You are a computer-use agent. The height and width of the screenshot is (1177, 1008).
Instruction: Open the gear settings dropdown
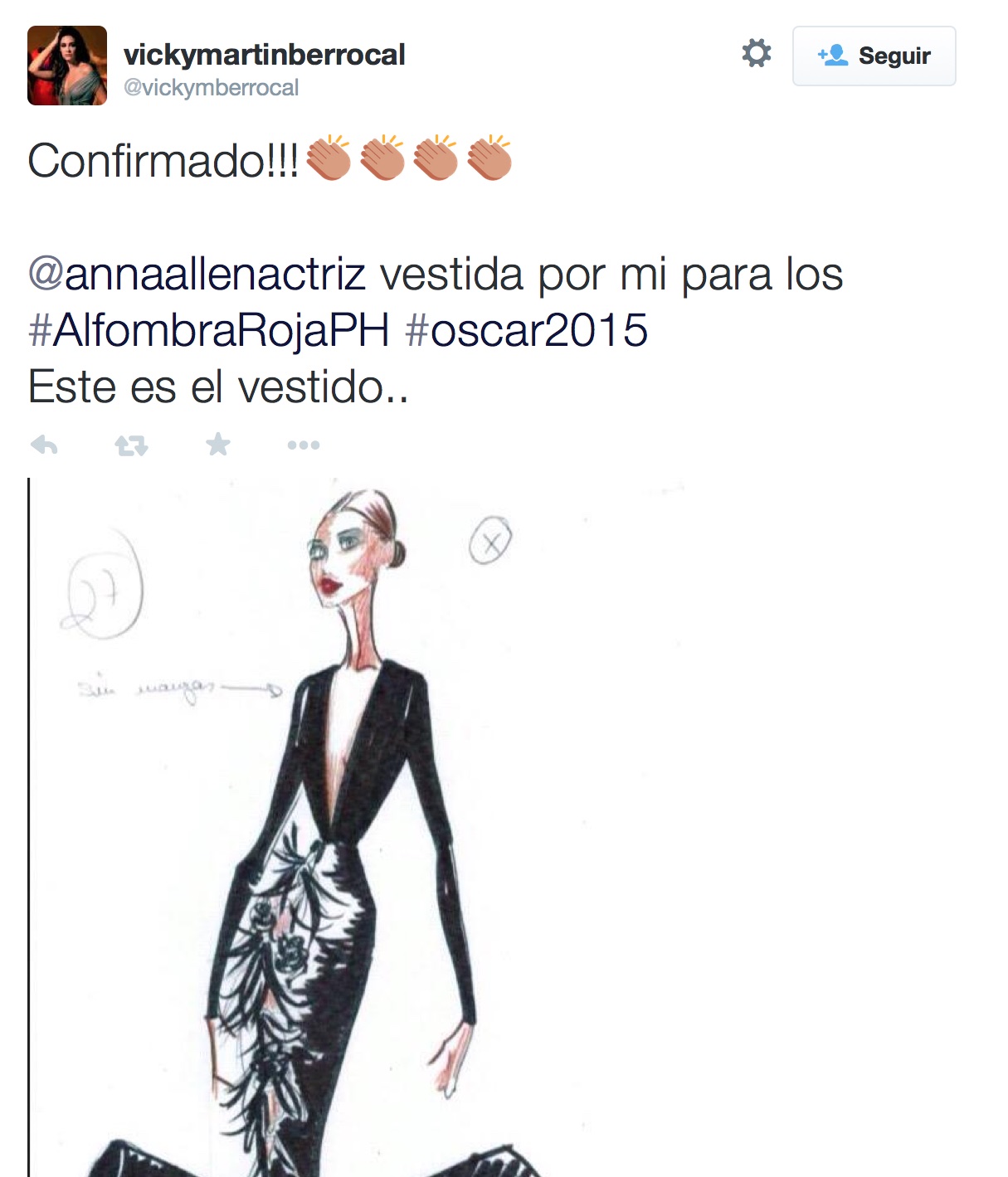[756, 53]
